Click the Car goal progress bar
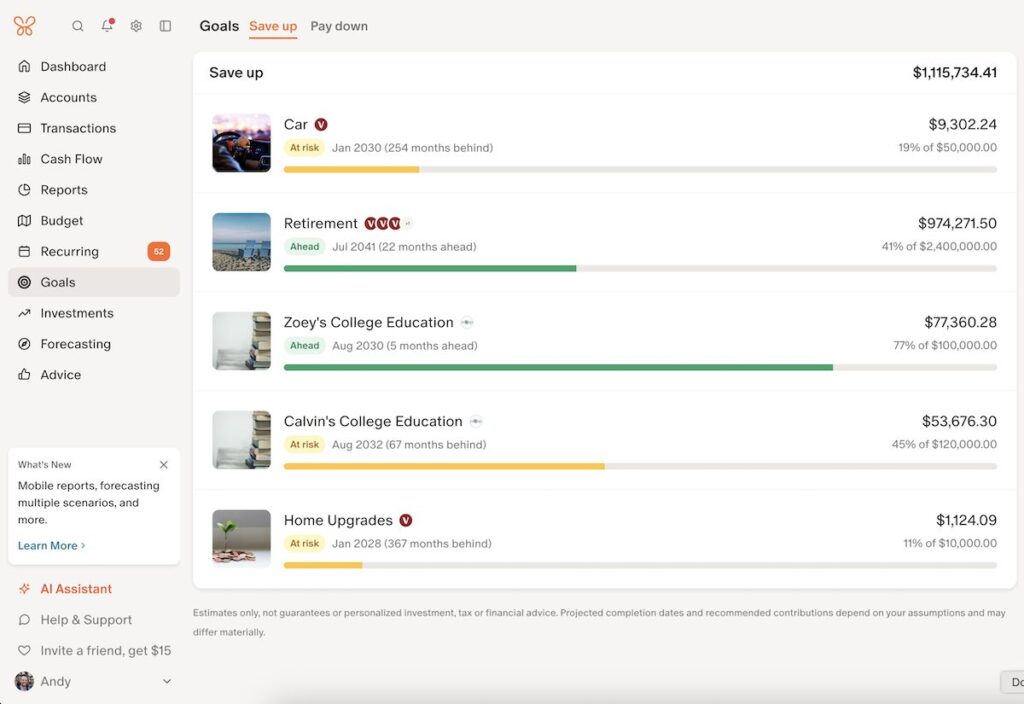 [640, 170]
